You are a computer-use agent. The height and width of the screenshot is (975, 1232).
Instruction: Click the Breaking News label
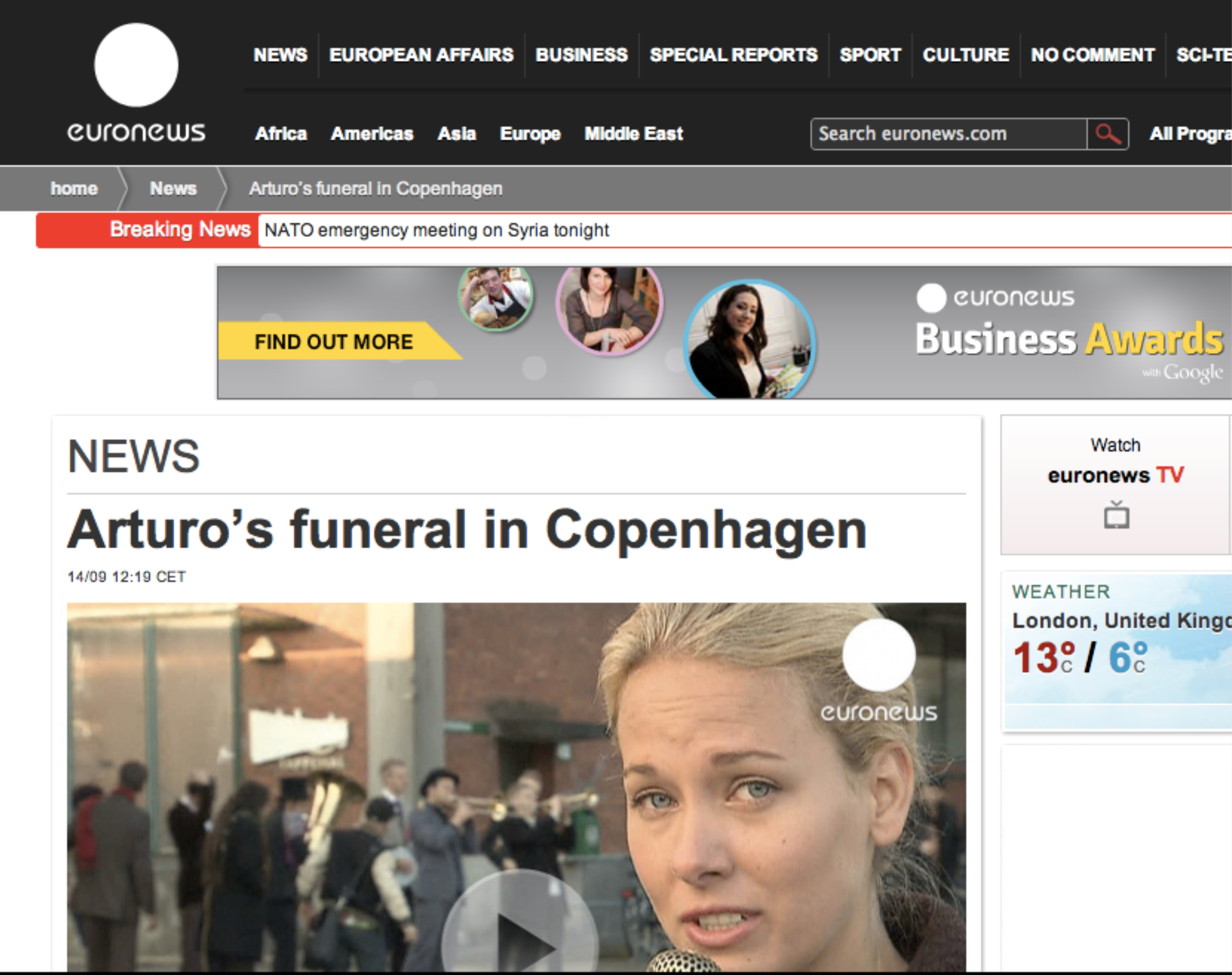(x=180, y=230)
